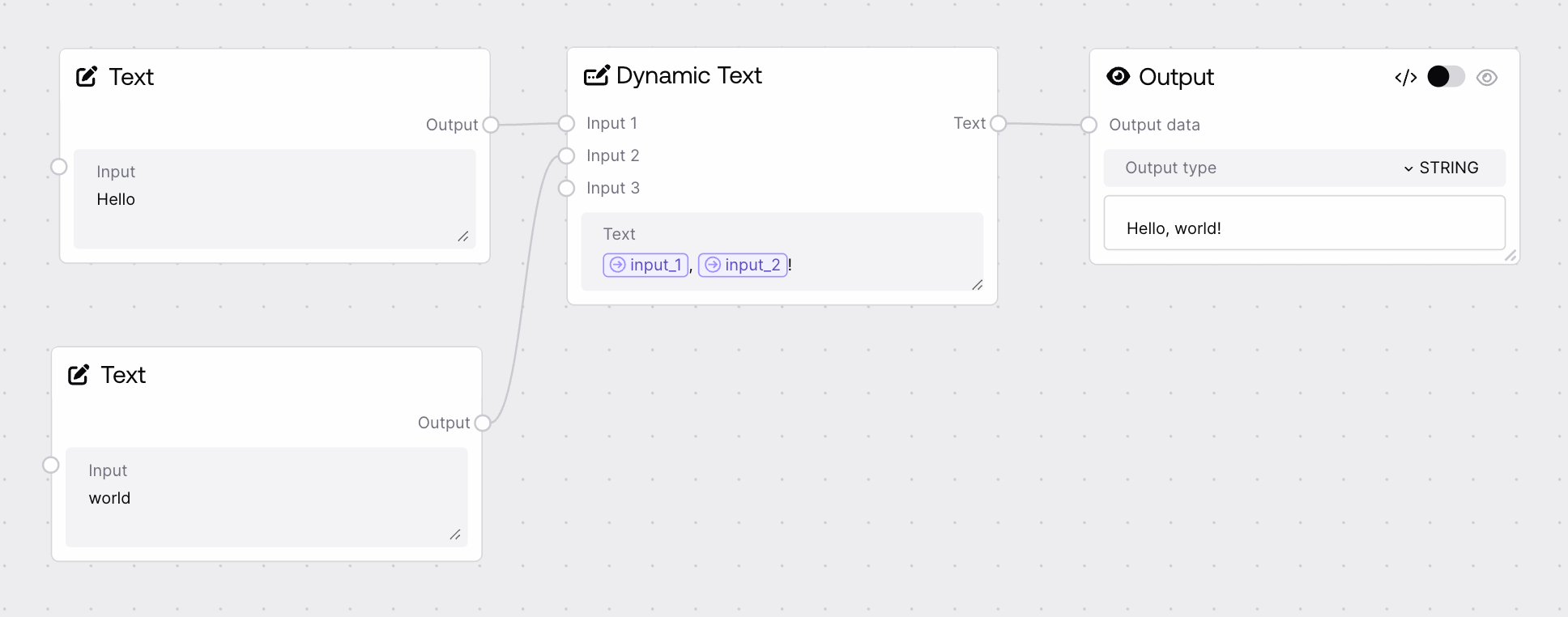The image size is (1568, 617).
Task: Click resize handle of Dynamic Text field
Action: coord(977,284)
